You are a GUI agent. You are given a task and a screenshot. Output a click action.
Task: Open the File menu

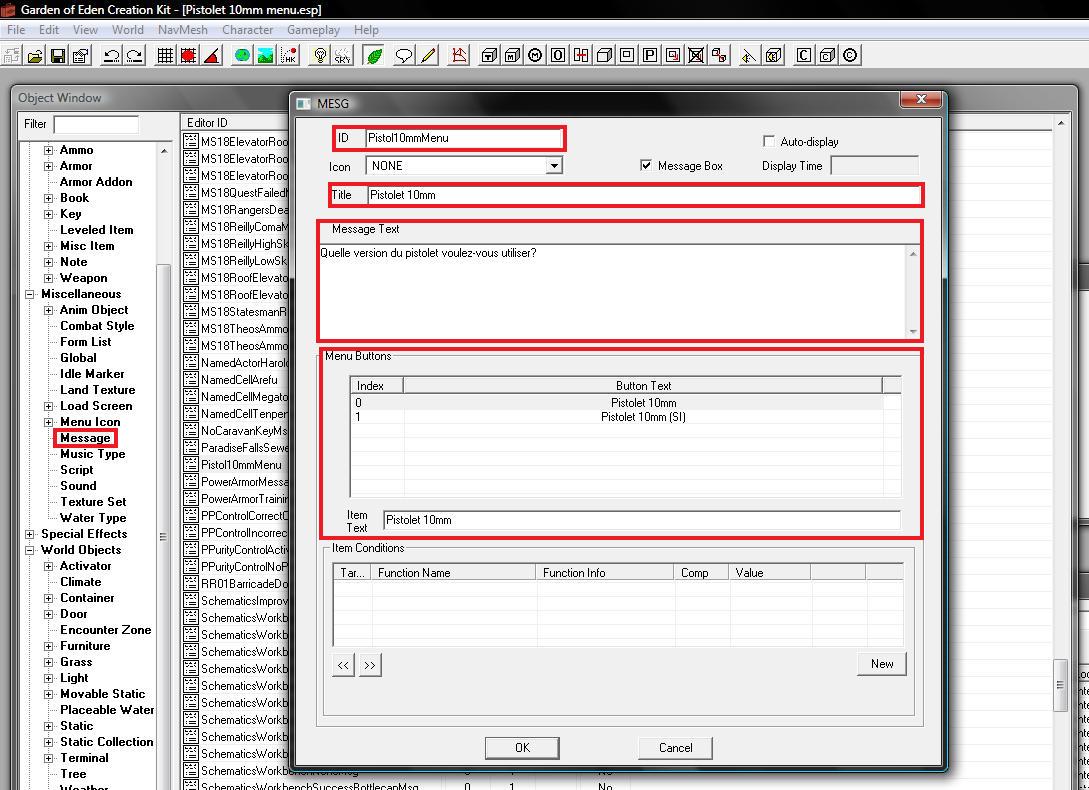(x=16, y=30)
